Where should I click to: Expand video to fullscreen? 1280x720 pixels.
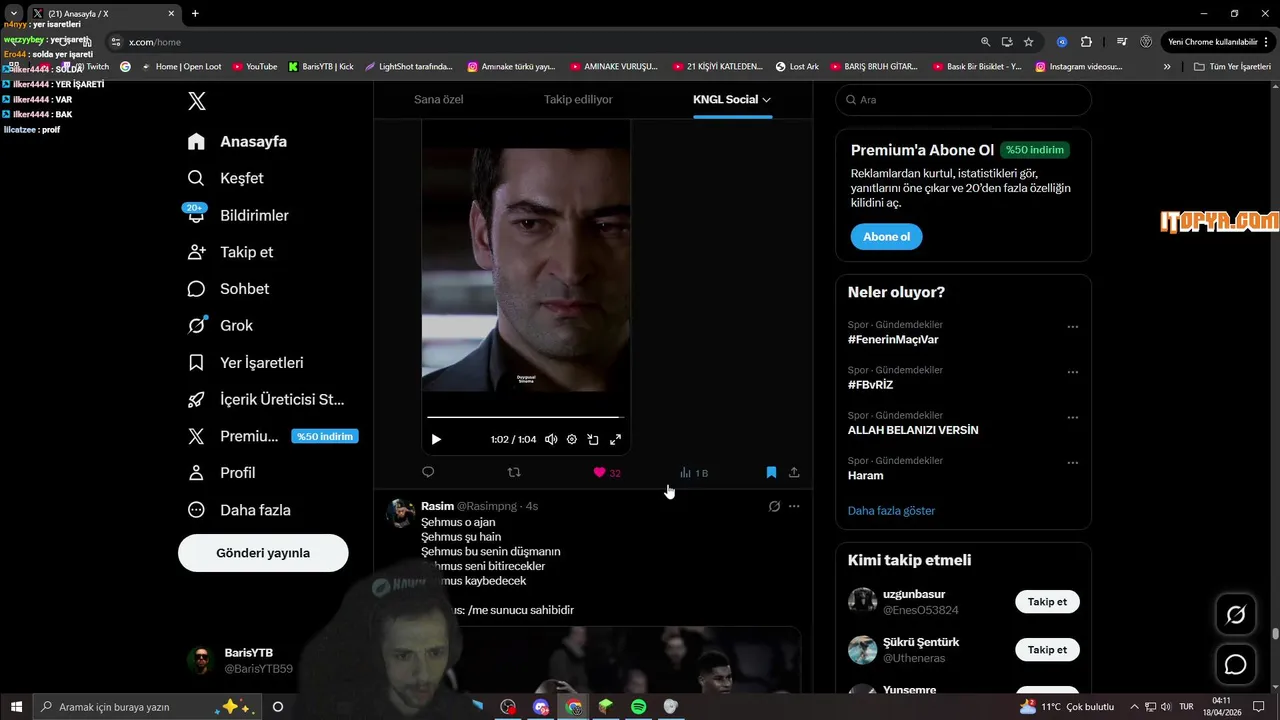point(615,439)
